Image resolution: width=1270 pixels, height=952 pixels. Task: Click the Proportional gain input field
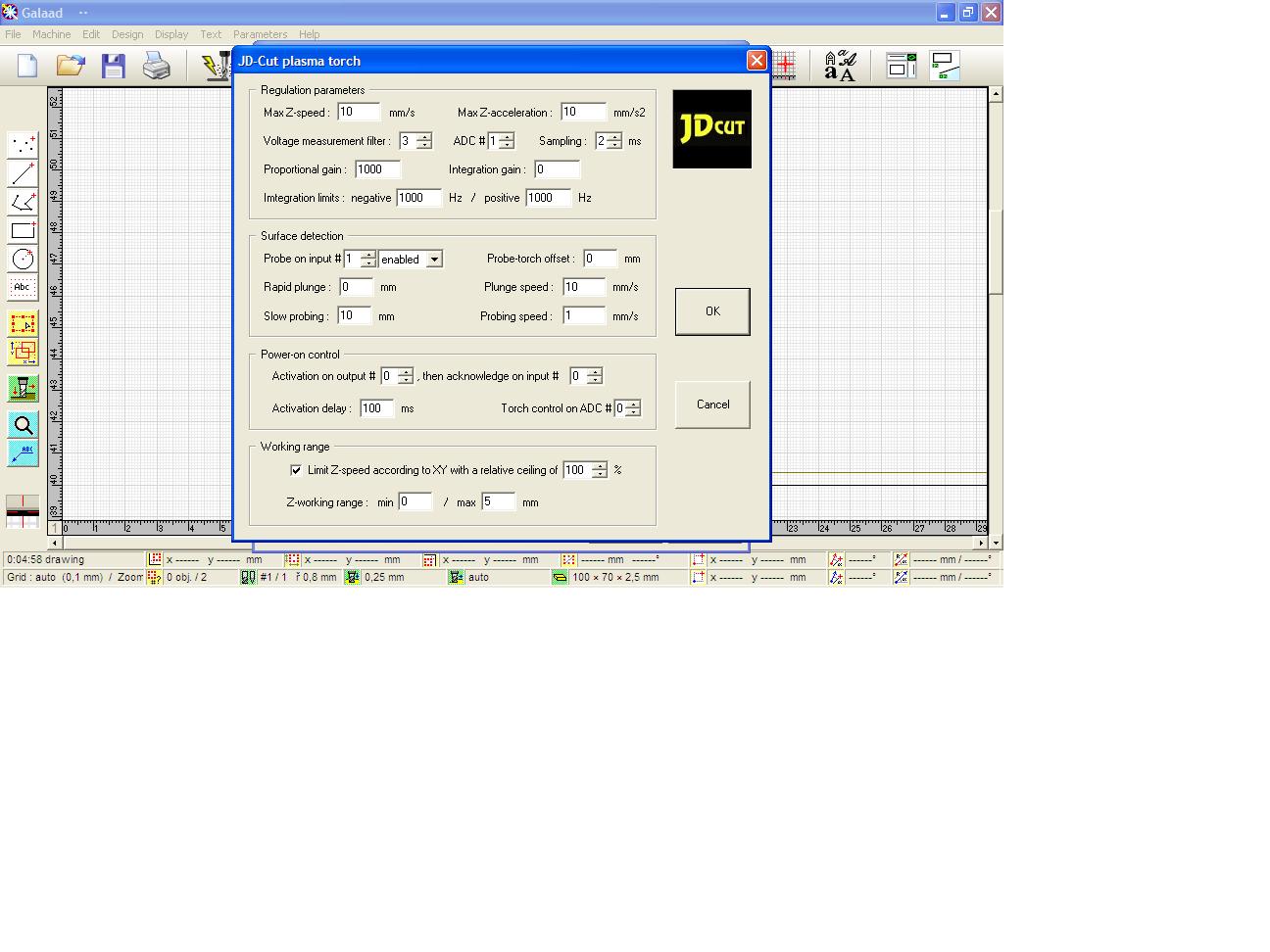(377, 169)
